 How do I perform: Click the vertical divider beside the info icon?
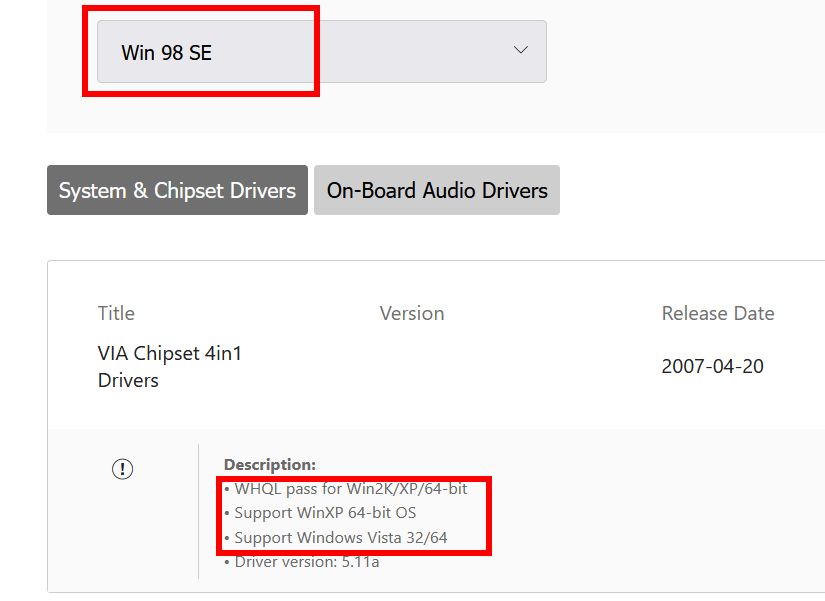(x=198, y=511)
